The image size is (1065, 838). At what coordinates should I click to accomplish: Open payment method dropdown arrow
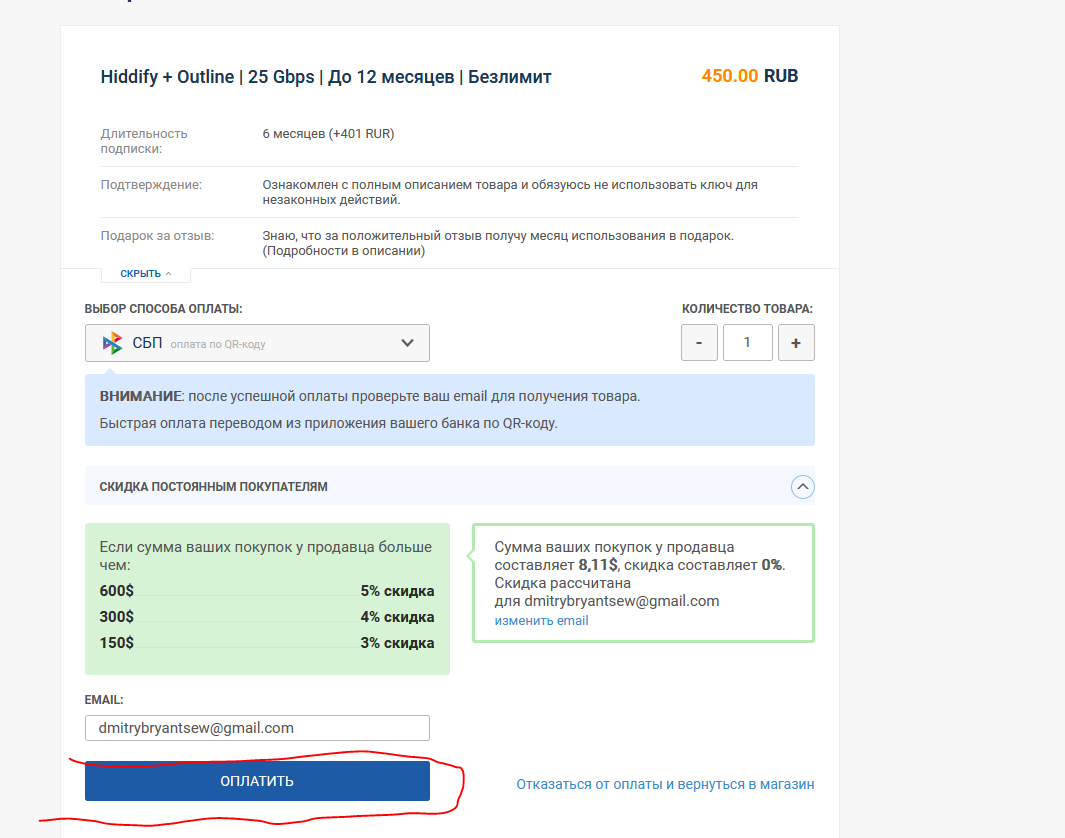[407, 343]
